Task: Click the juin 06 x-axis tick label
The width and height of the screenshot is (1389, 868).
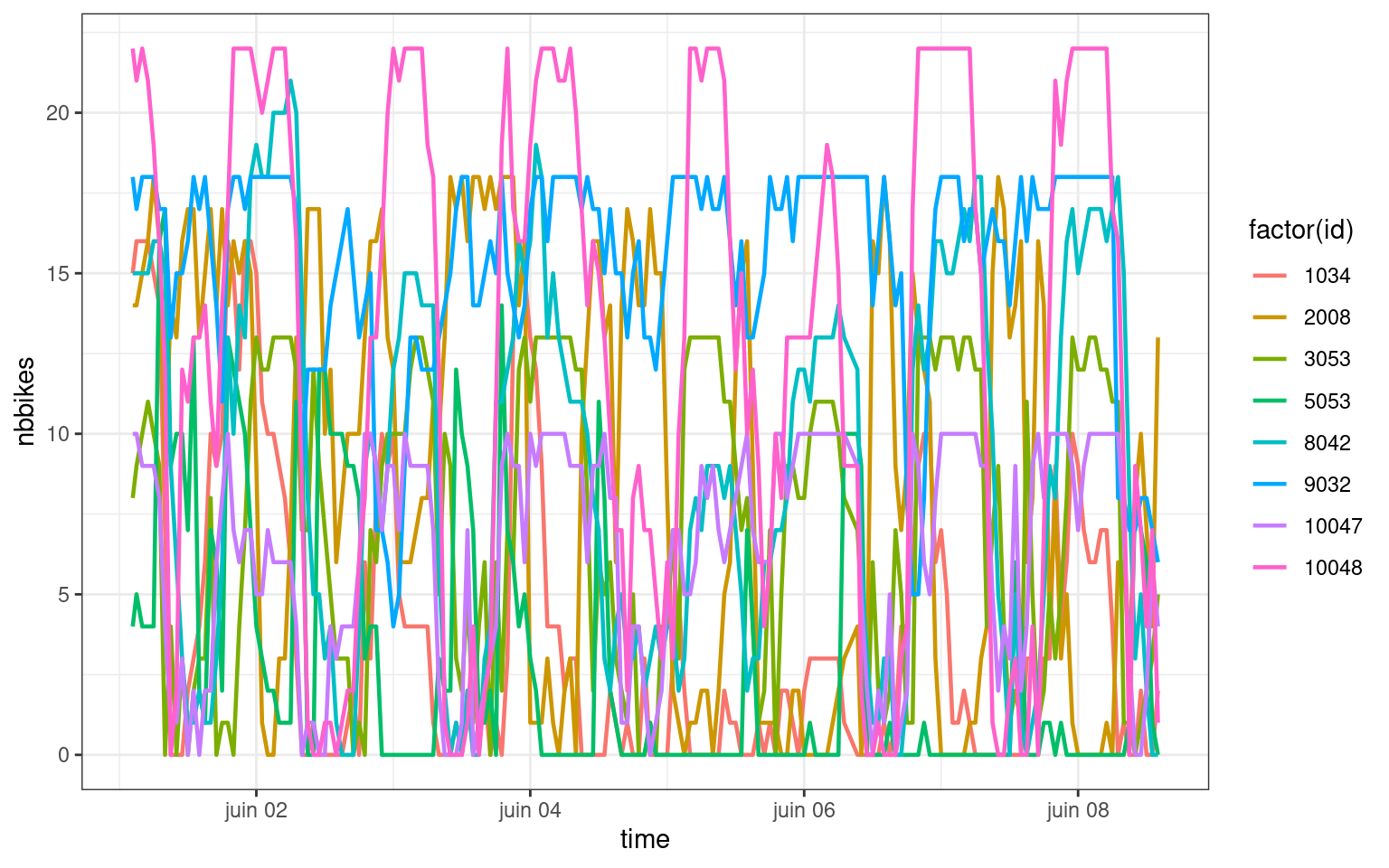Action: point(804,810)
